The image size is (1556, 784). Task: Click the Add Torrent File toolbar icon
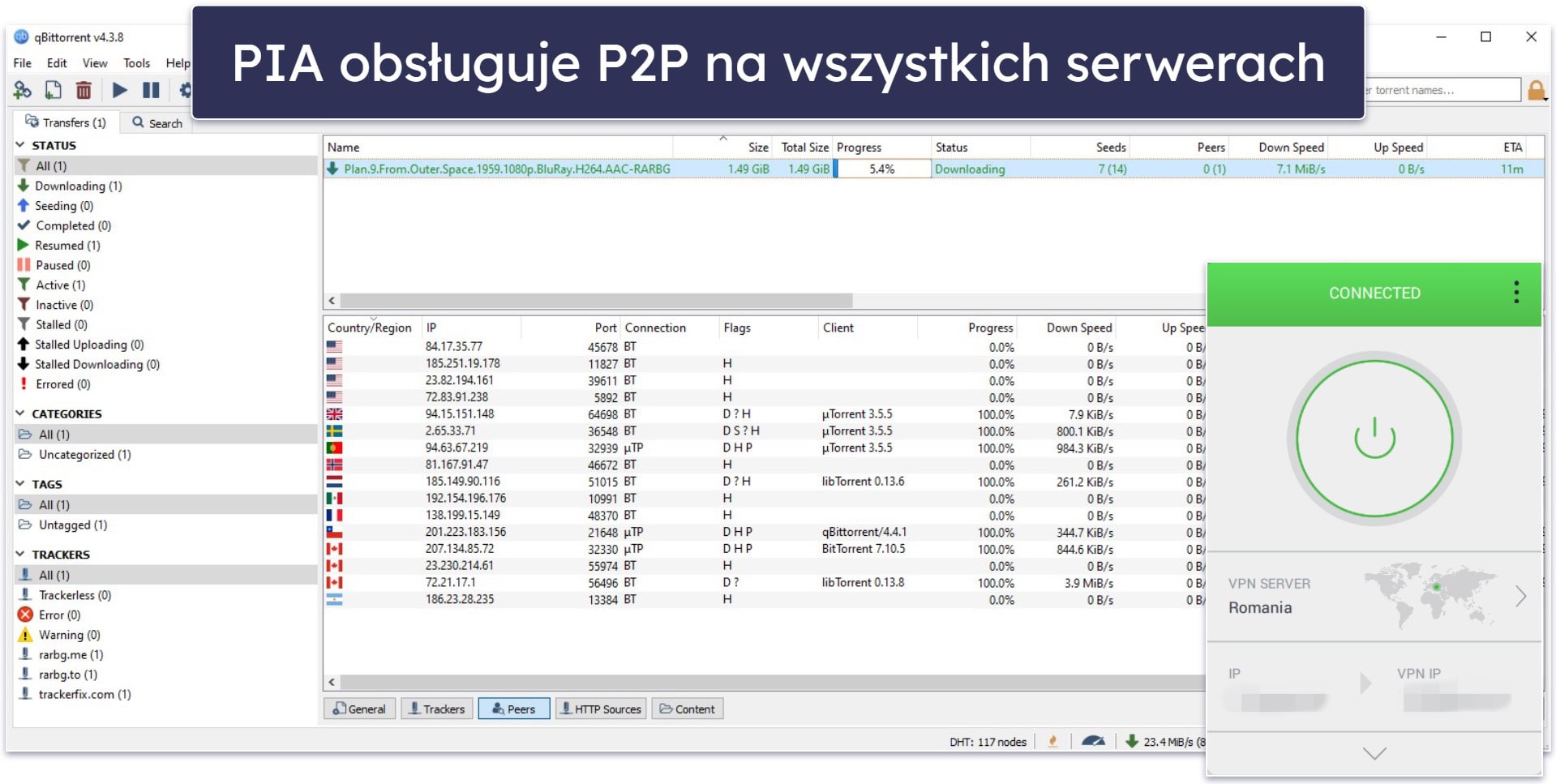53,90
